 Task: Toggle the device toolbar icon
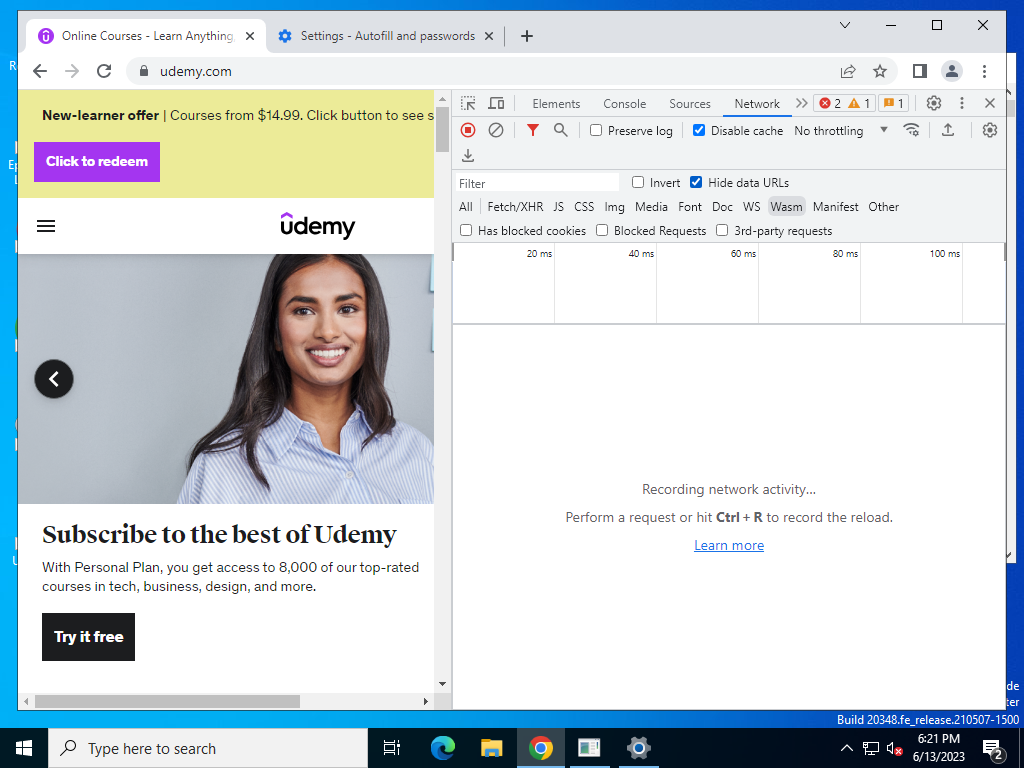[496, 103]
